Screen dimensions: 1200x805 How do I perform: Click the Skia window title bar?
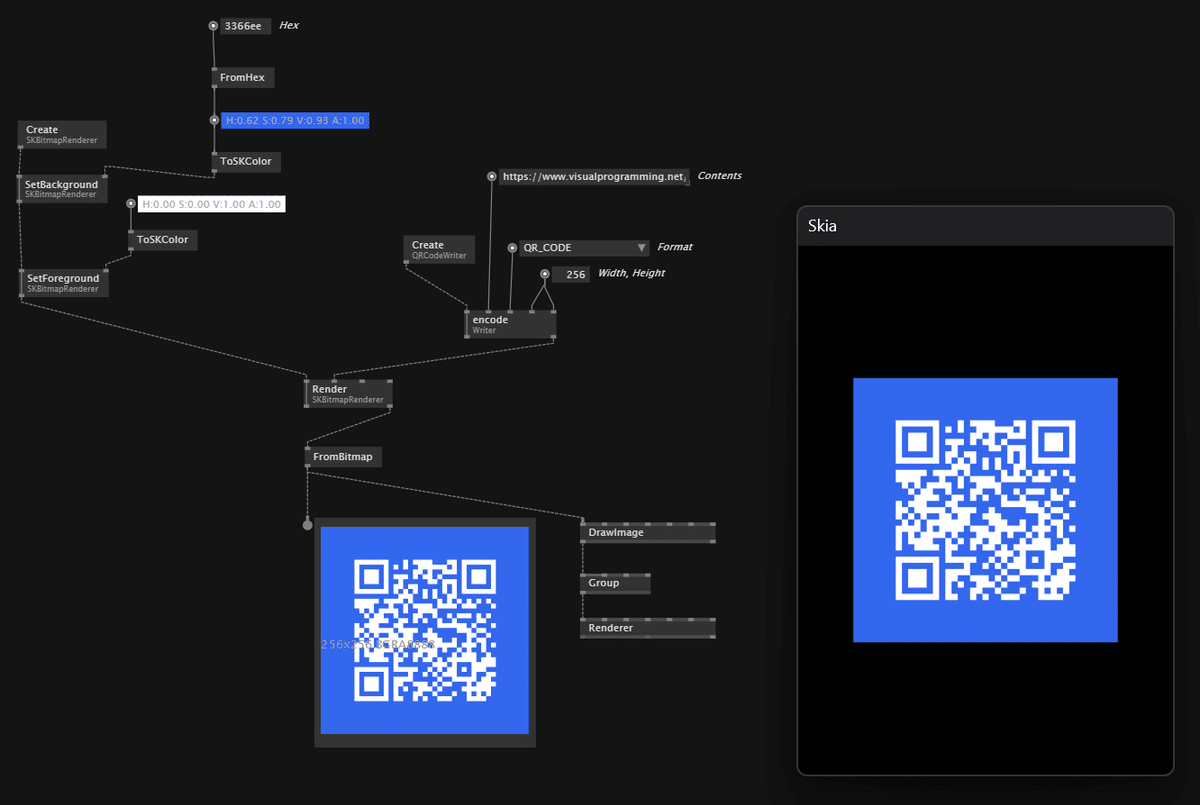(x=985, y=226)
